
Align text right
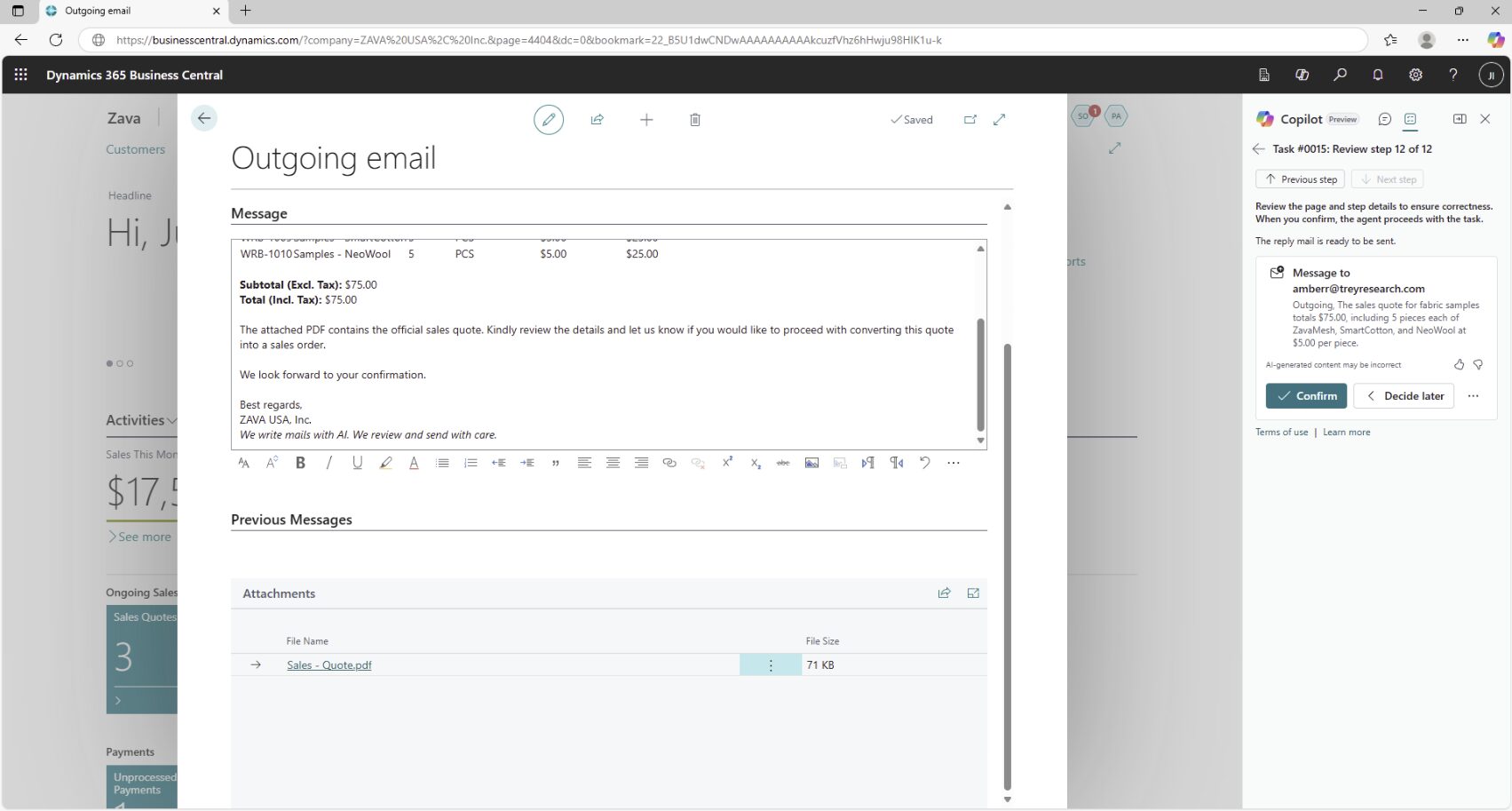pos(641,463)
